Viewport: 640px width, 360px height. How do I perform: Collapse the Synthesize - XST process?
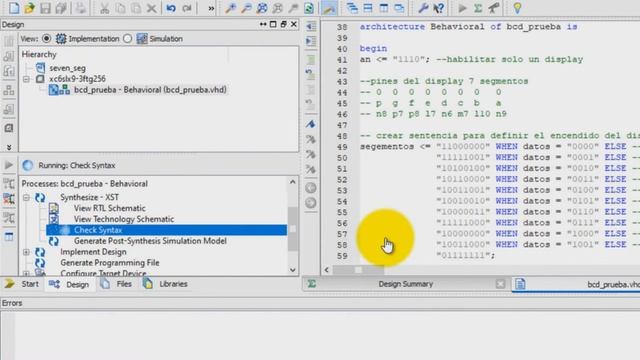(x=27, y=198)
